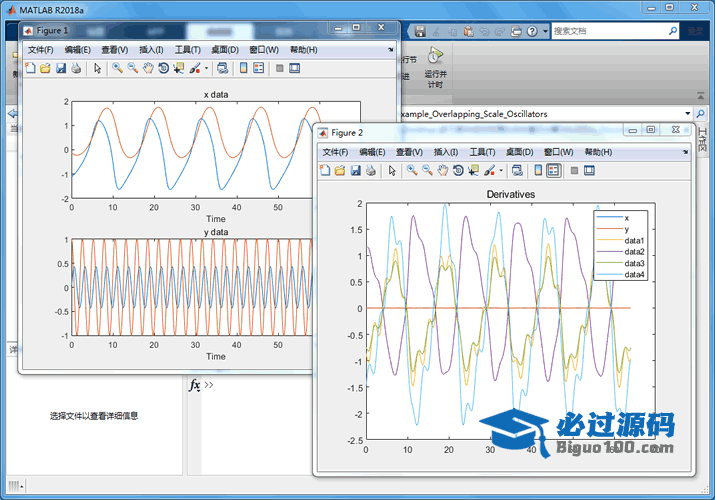Open brush color dropdown arrow in Figure 2
The width and height of the screenshot is (715, 500).
(x=501, y=170)
